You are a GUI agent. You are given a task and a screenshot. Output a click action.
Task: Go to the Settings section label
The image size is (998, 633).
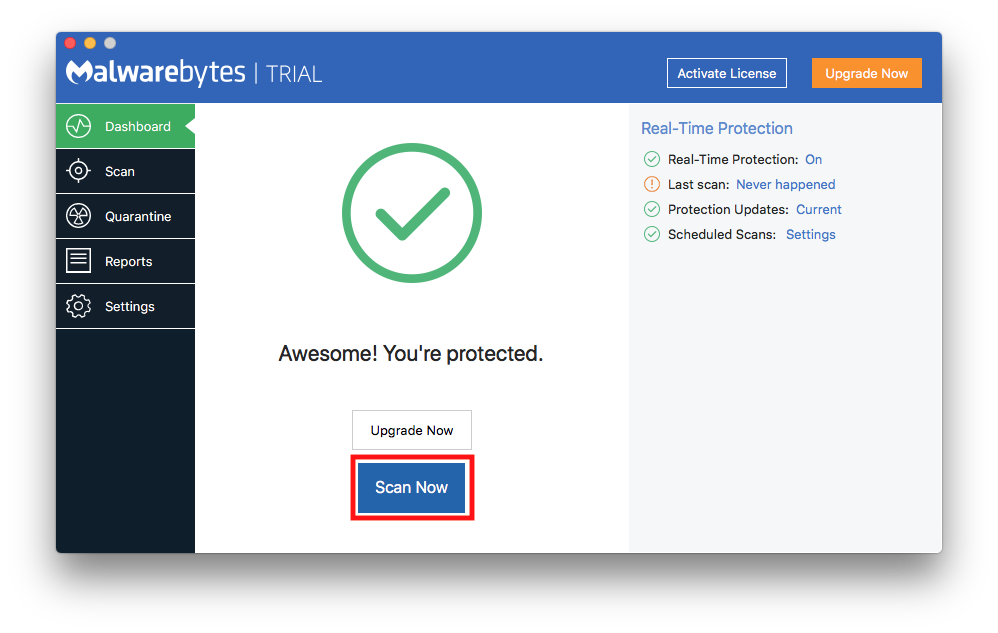130,307
